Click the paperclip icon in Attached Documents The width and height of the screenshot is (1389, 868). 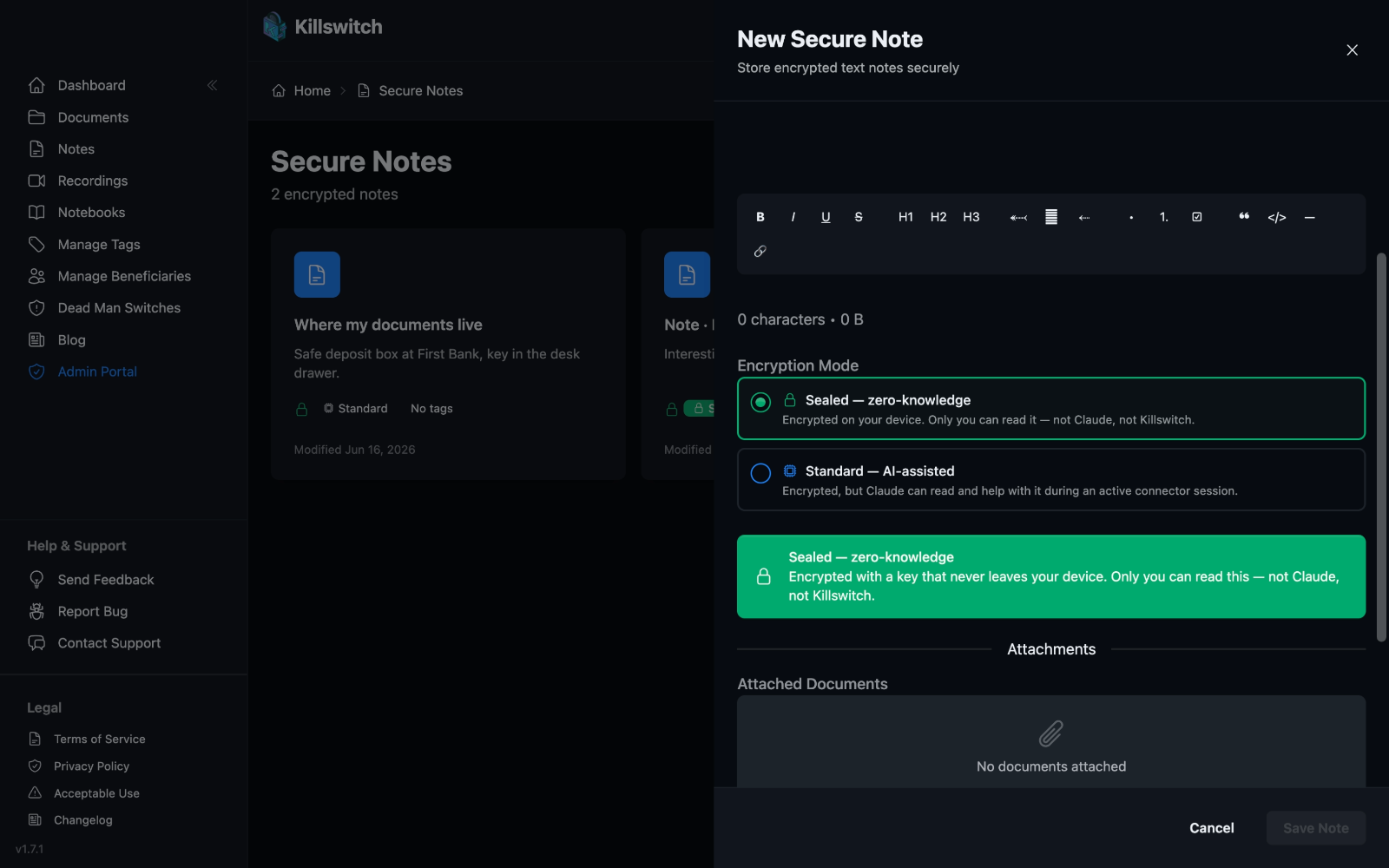[1050, 734]
